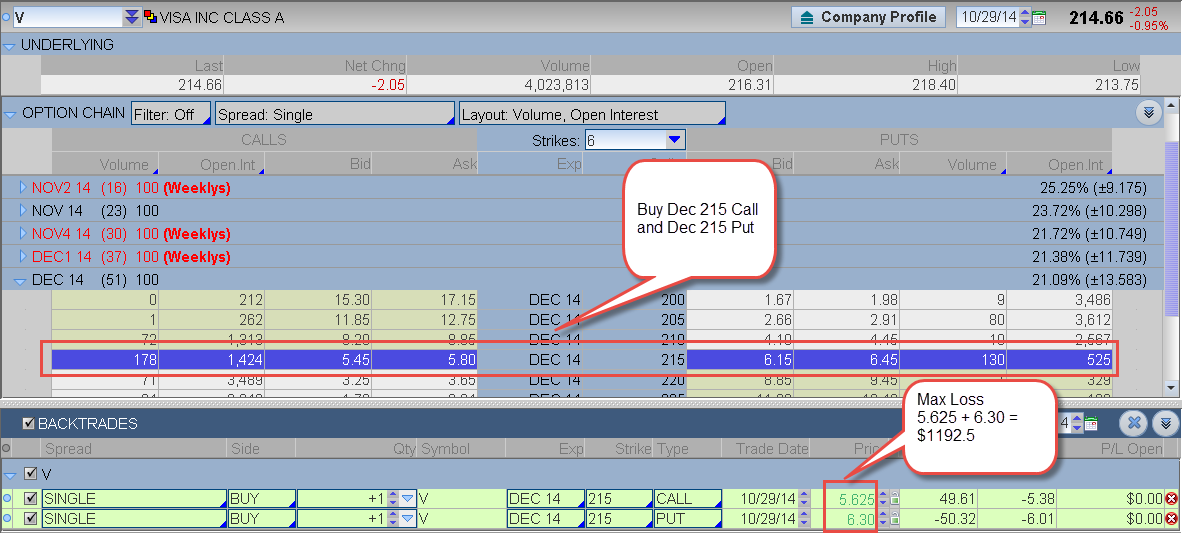Uncheck the BUY PUT trade checkbox

pos(31,519)
